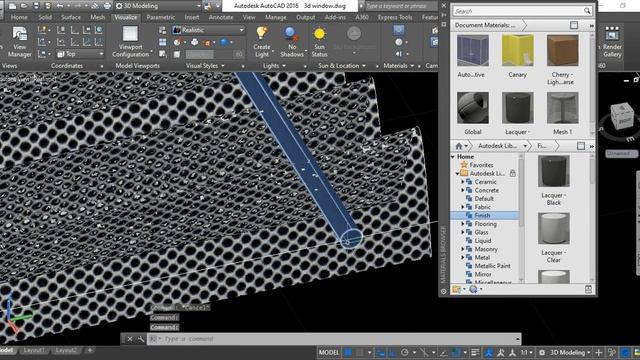Toggle the lineweight display icon
Screen dimensions: 640x360
pos(475,352)
